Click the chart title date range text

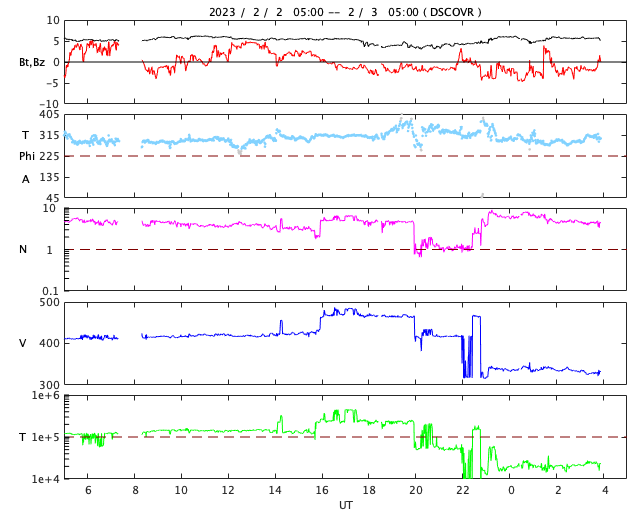coord(345,12)
